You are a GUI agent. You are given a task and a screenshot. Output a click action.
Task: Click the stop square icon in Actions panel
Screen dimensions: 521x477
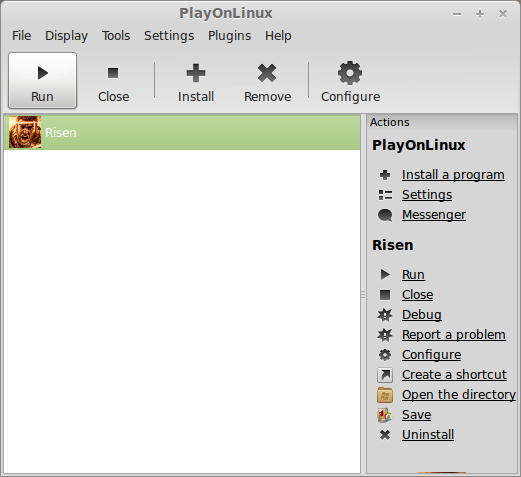tap(385, 295)
